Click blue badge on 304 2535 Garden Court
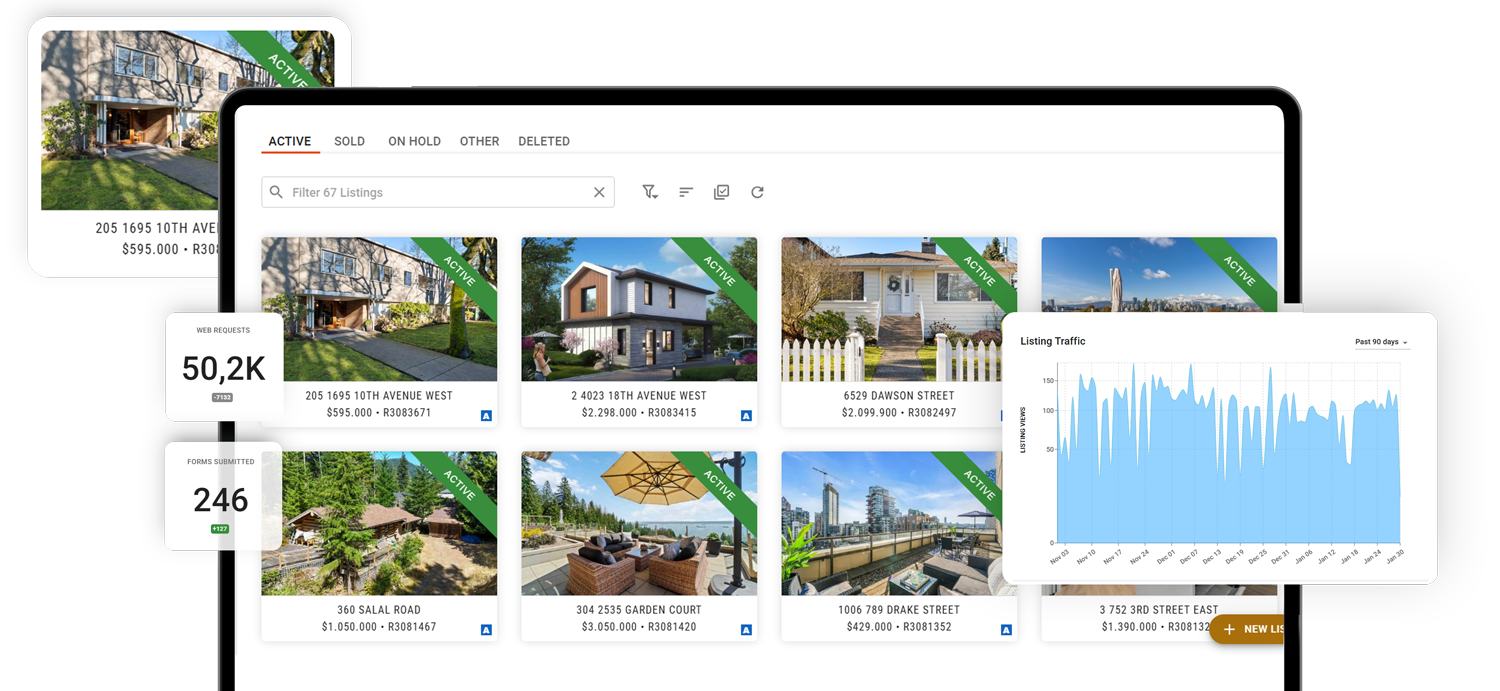Viewport: 1500px width, 691px height. pos(746,630)
